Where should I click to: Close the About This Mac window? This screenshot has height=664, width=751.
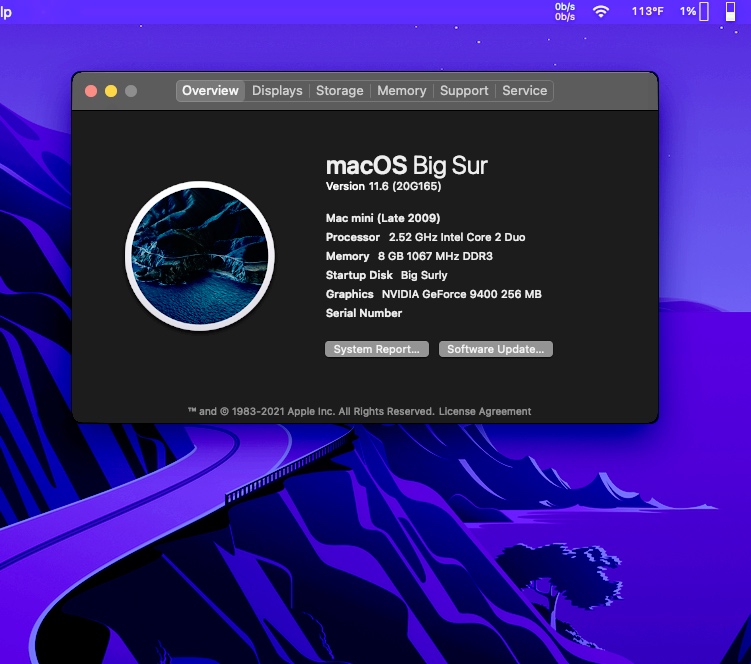(x=91, y=91)
